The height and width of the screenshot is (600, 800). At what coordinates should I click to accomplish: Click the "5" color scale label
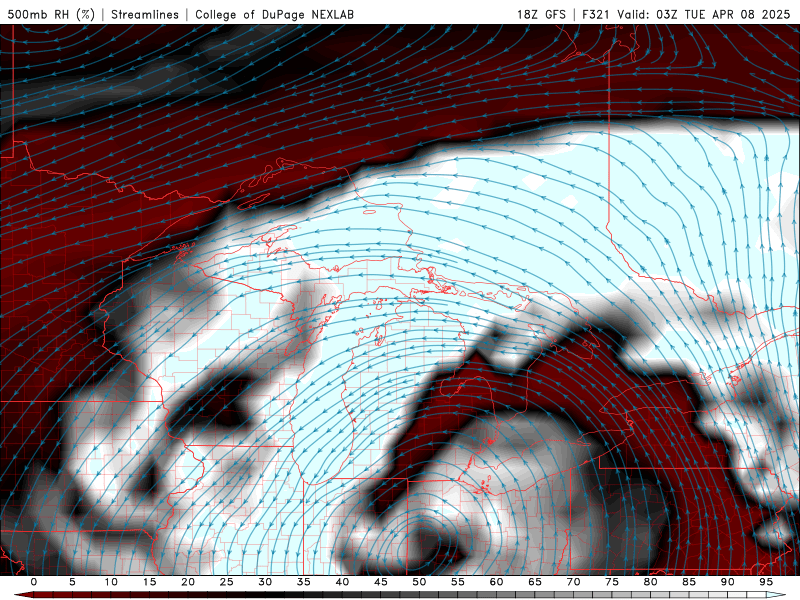[x=72, y=582]
